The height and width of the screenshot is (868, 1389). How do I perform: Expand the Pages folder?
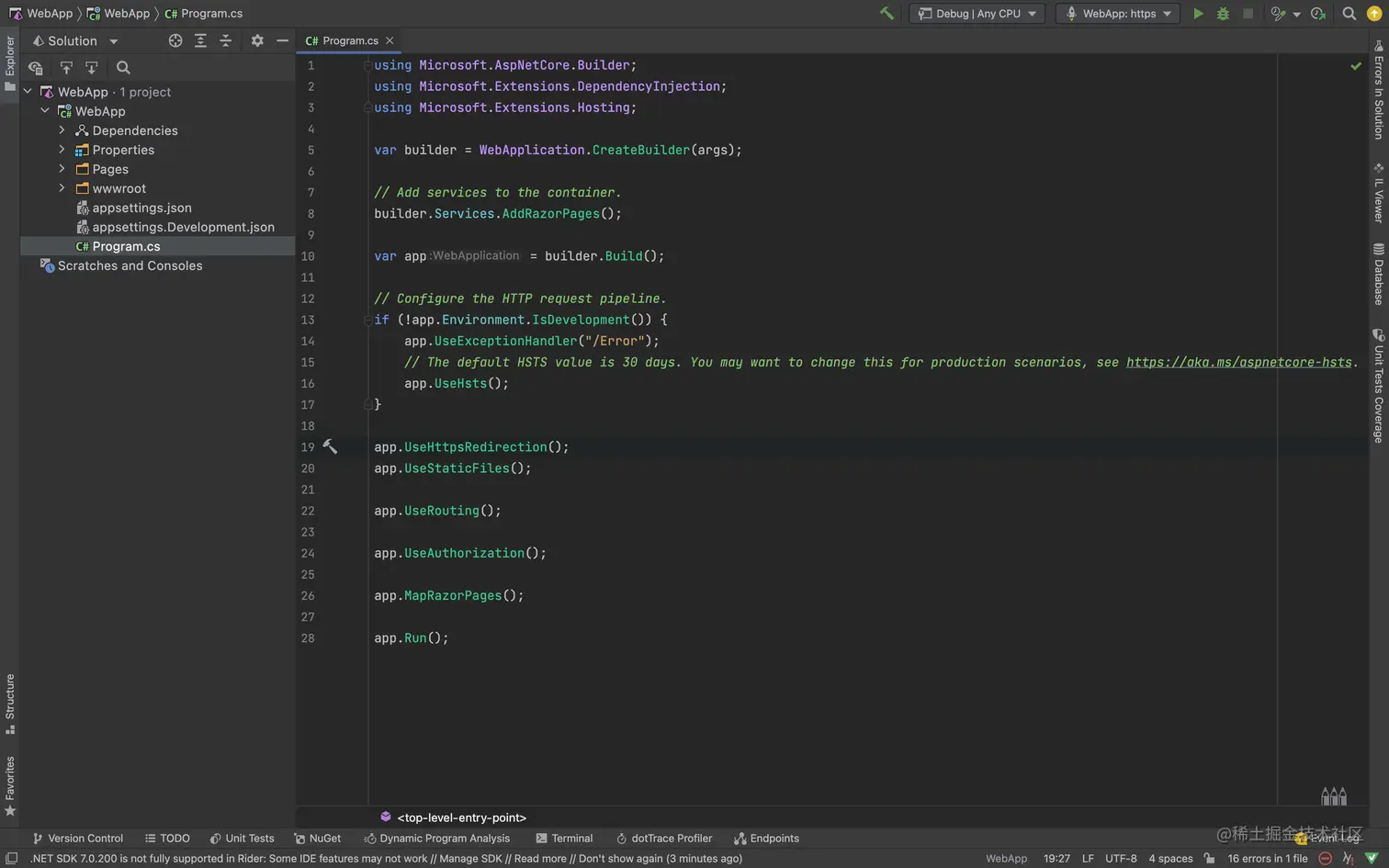point(62,169)
